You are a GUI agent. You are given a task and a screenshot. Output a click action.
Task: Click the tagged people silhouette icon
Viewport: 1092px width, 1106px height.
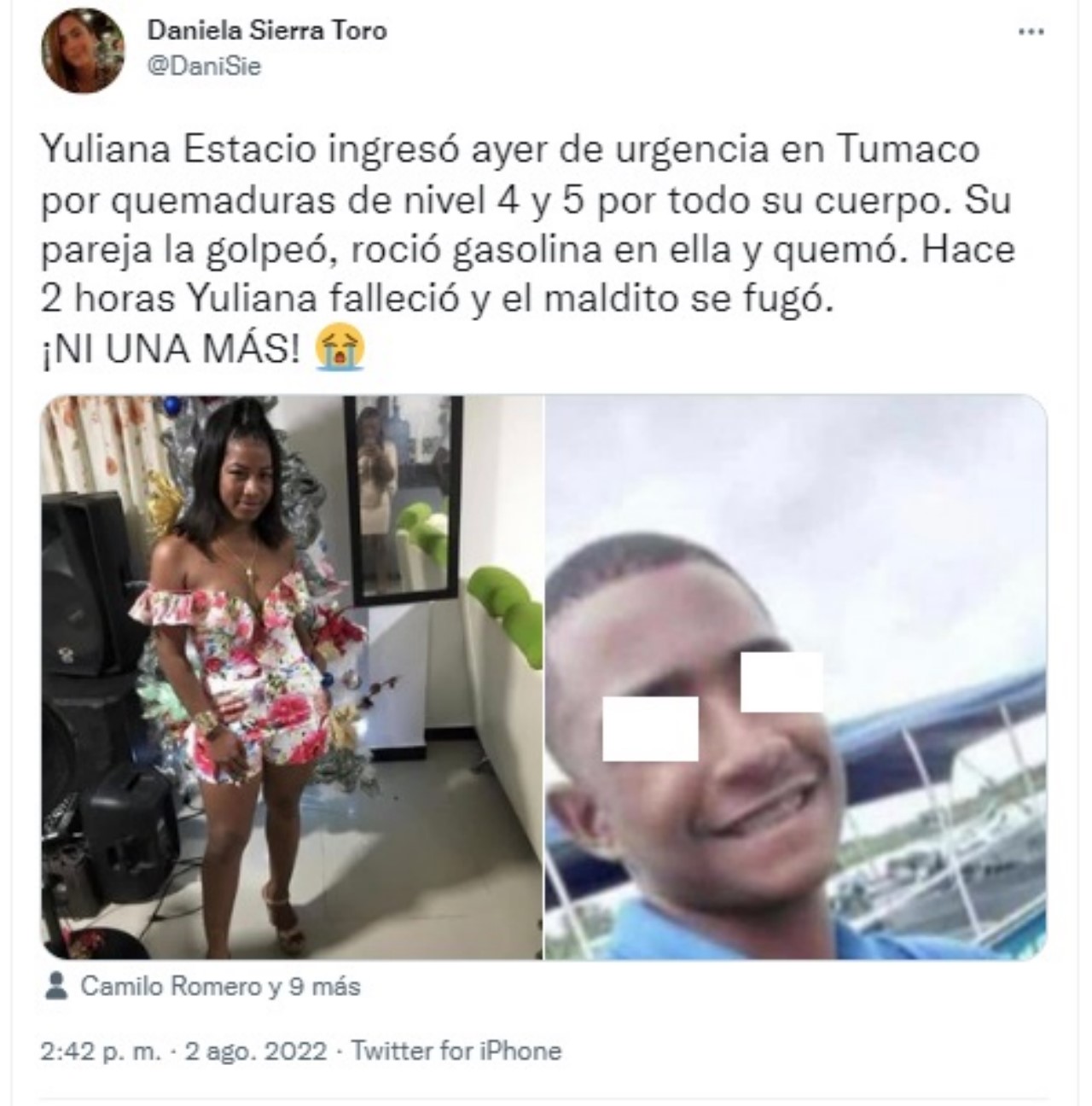[x=55, y=987]
